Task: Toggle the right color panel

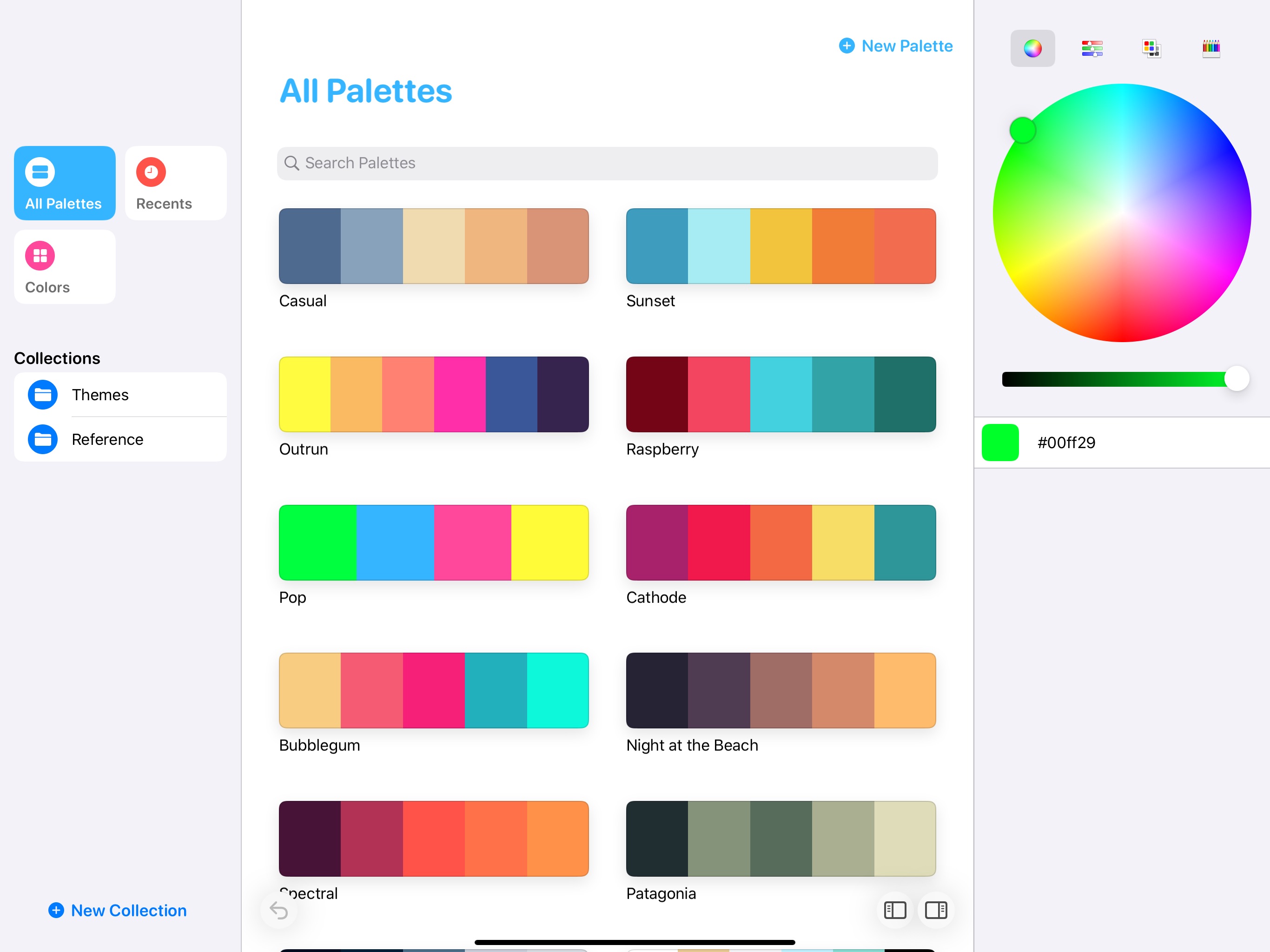Action: pos(936,910)
